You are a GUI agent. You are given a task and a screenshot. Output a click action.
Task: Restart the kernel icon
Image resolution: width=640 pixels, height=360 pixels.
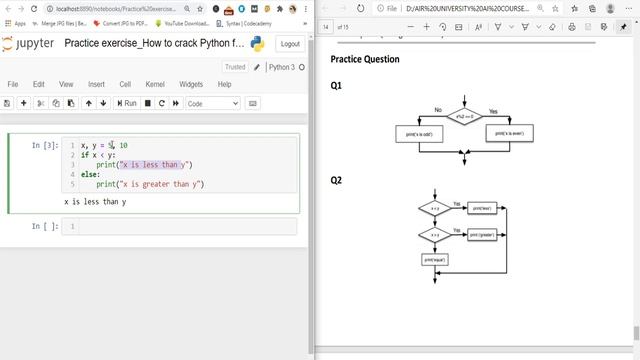[x=162, y=103]
